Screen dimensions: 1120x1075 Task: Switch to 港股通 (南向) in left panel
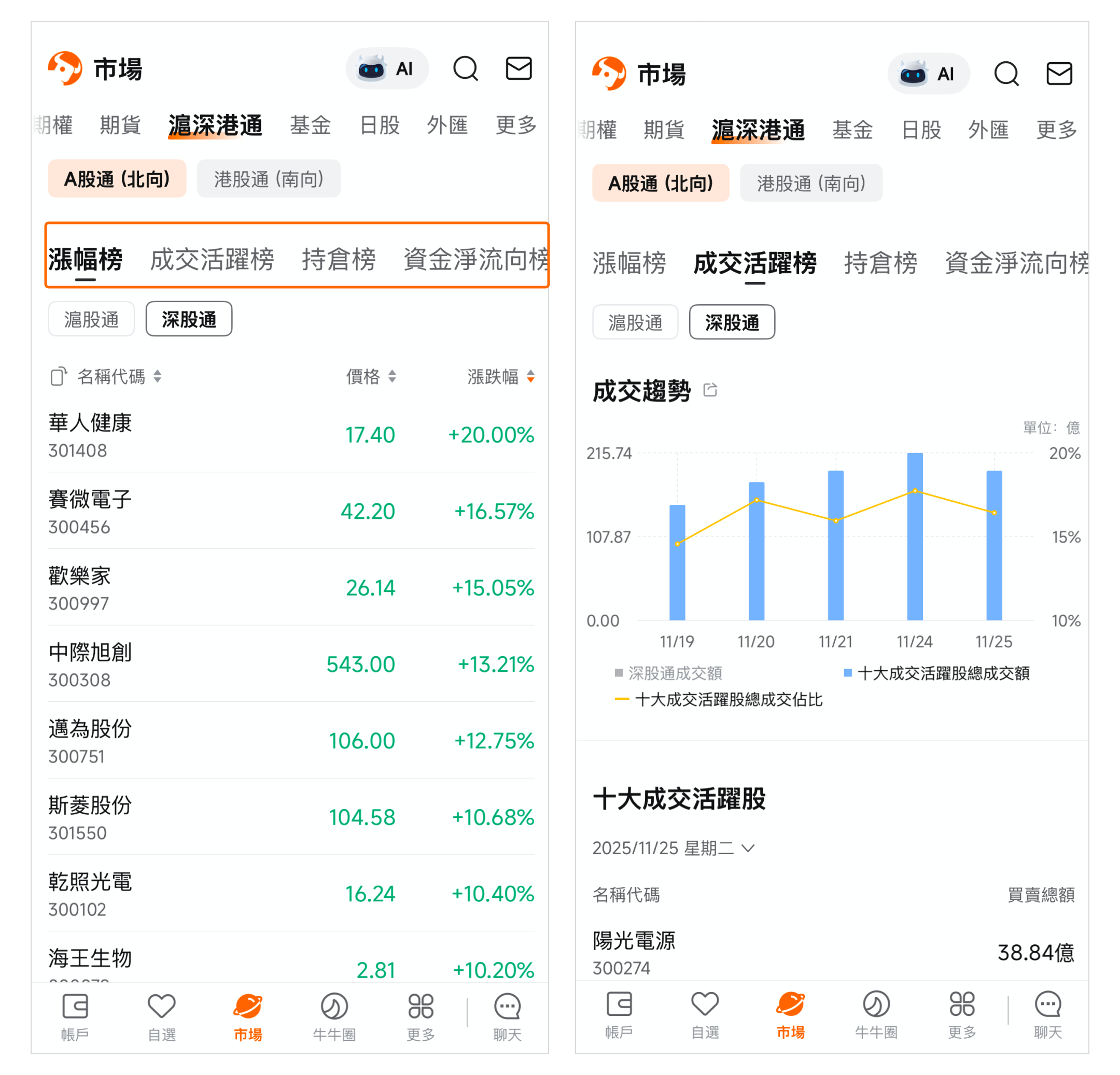pyautogui.click(x=269, y=179)
